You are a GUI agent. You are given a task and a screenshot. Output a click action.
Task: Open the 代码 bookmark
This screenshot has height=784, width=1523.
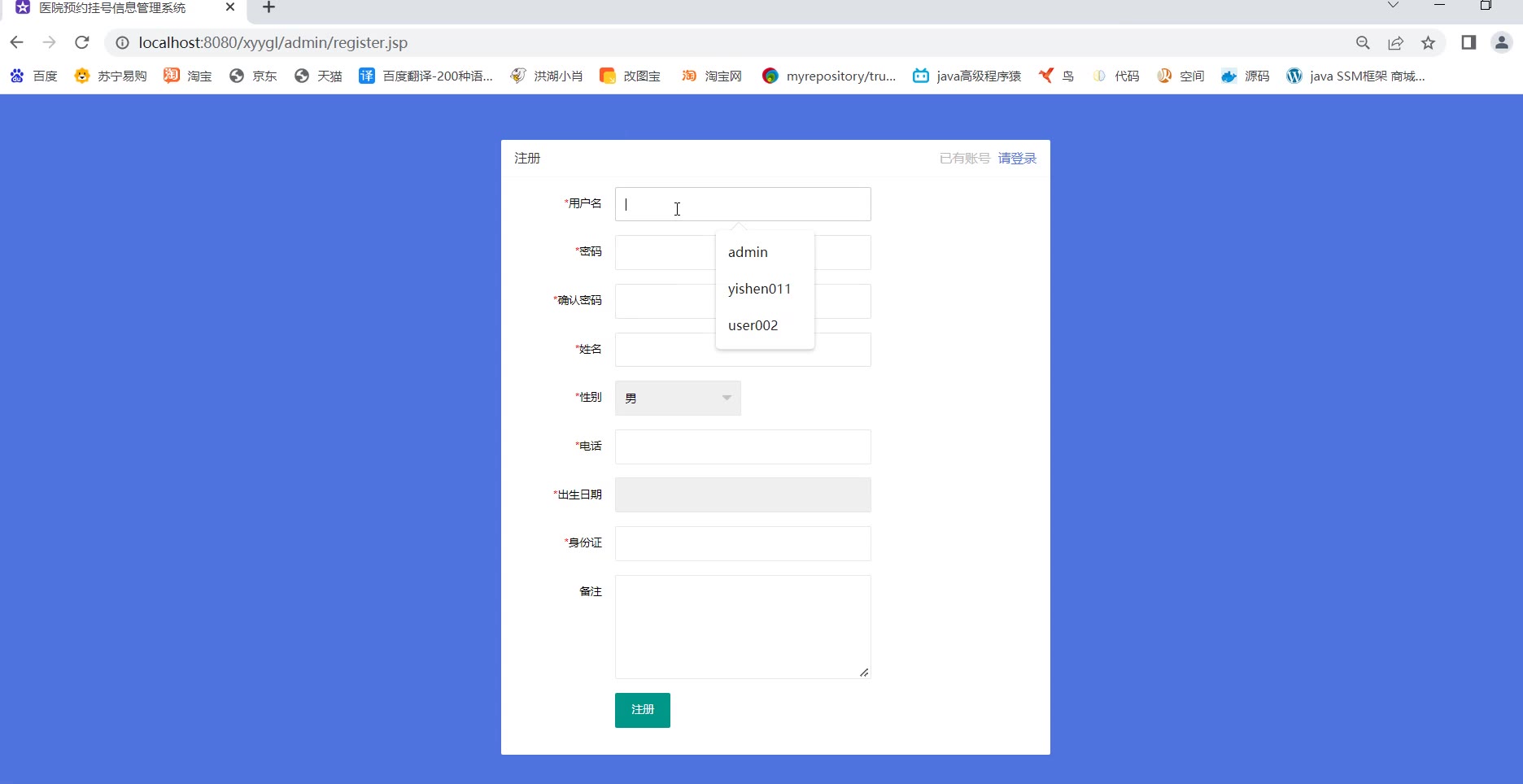[1115, 76]
